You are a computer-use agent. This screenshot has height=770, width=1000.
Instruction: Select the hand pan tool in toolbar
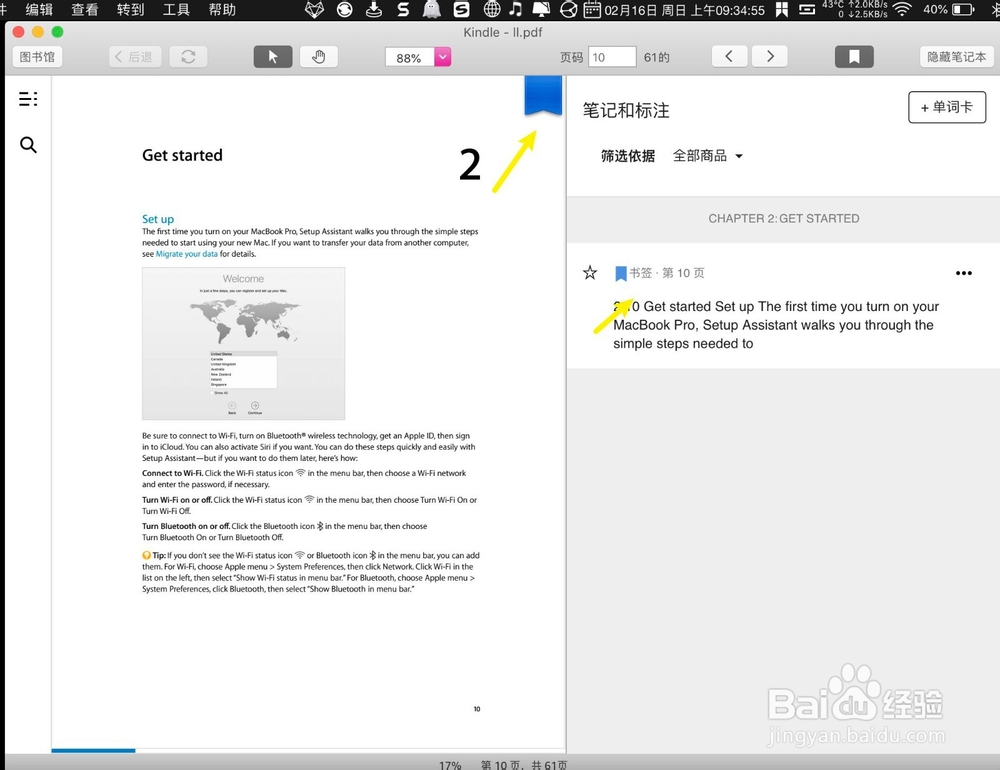coord(318,56)
